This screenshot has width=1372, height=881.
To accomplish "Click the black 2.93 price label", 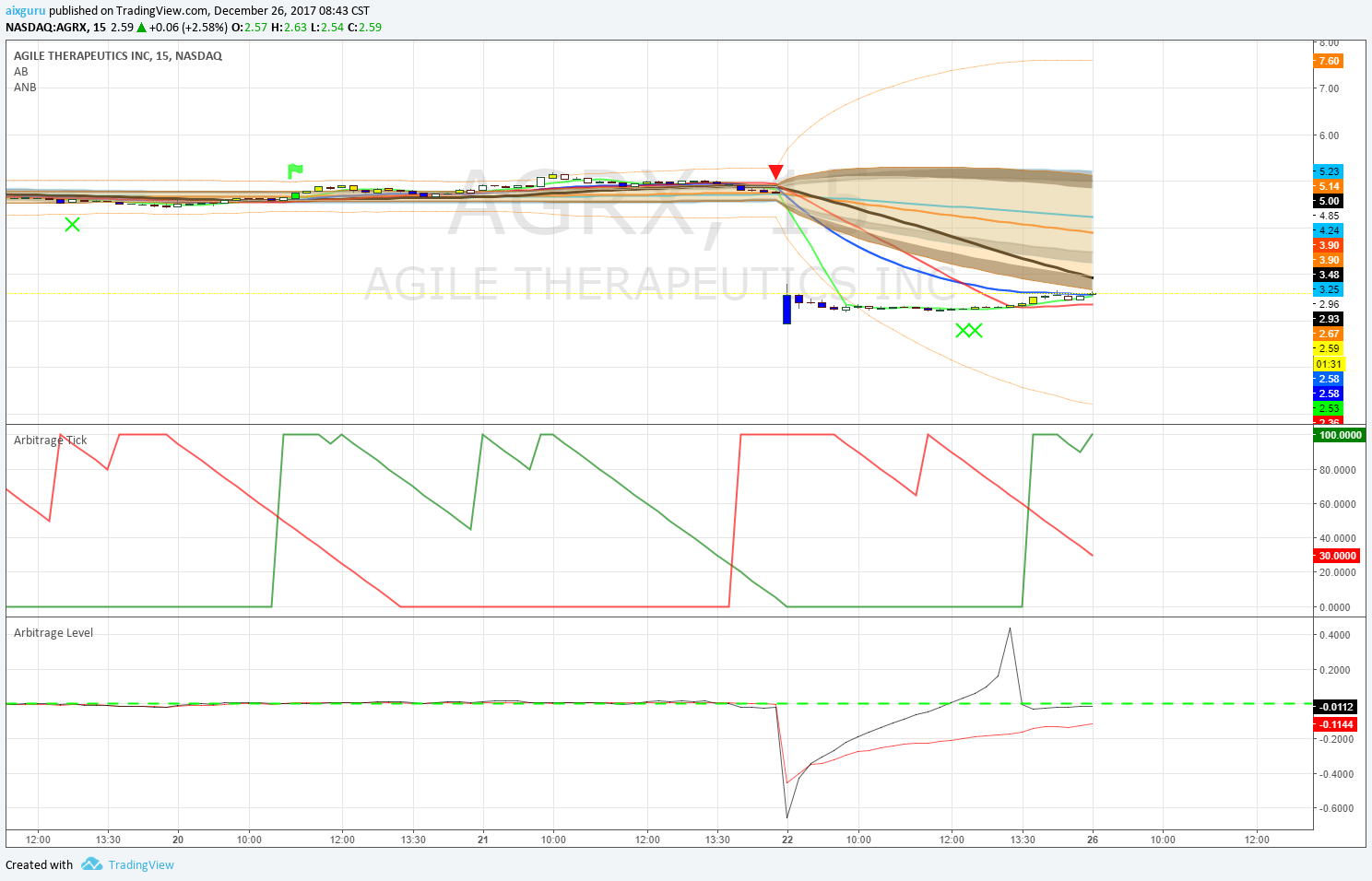I will [x=1329, y=319].
